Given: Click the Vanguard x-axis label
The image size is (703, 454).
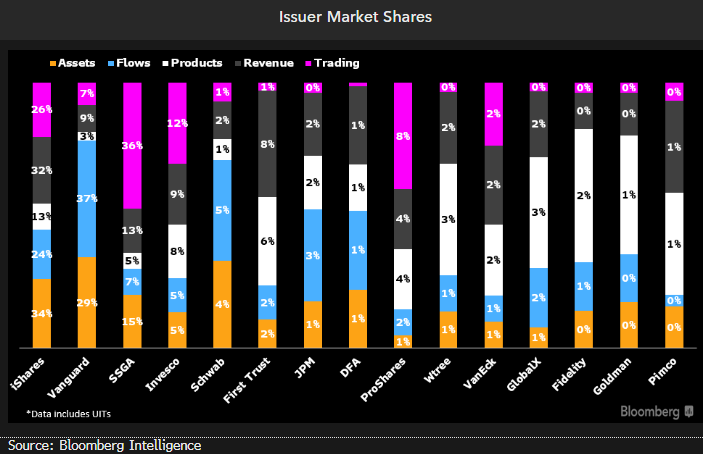Looking at the screenshot, I should point(80,375).
